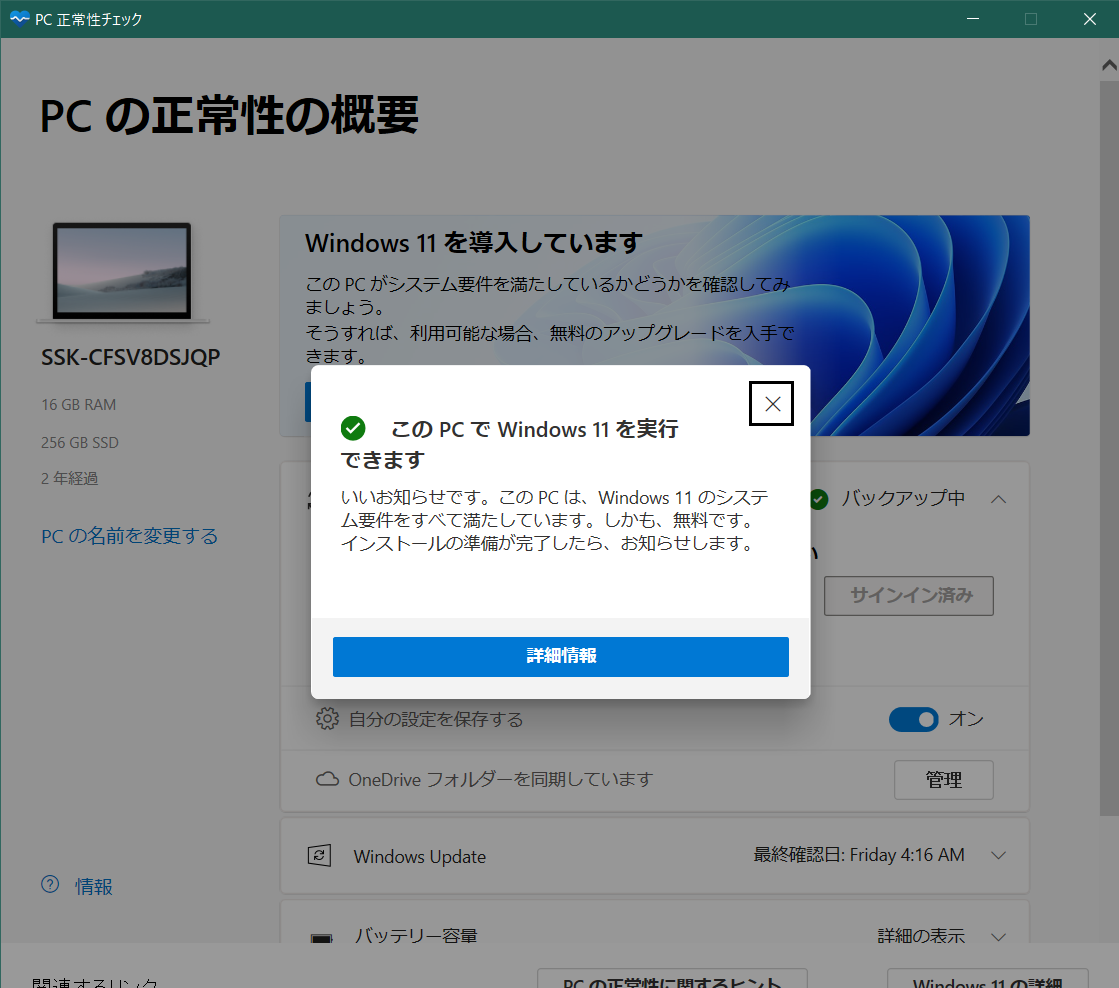Toggle the 自分の設定を保存する switch
Viewport: 1119px width, 988px height.
tap(913, 720)
